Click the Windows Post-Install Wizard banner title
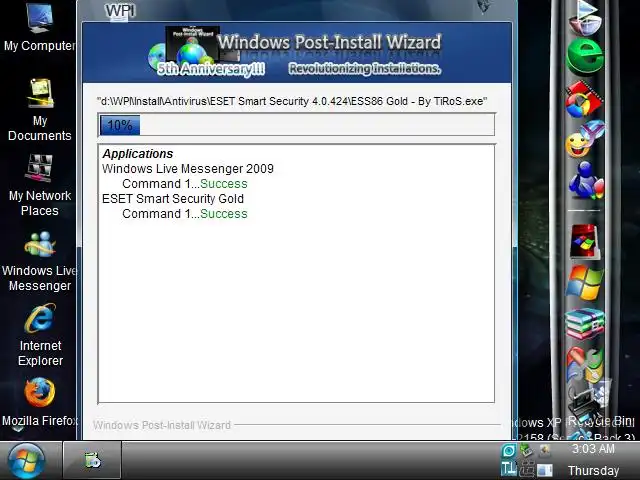 (x=330, y=42)
